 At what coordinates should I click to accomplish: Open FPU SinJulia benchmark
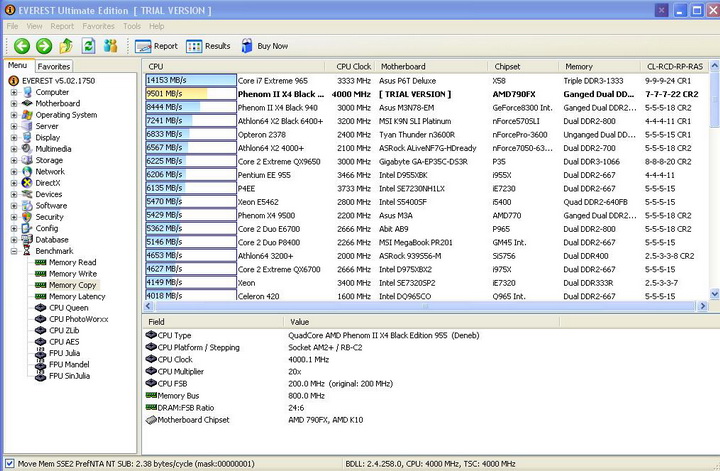(69, 376)
